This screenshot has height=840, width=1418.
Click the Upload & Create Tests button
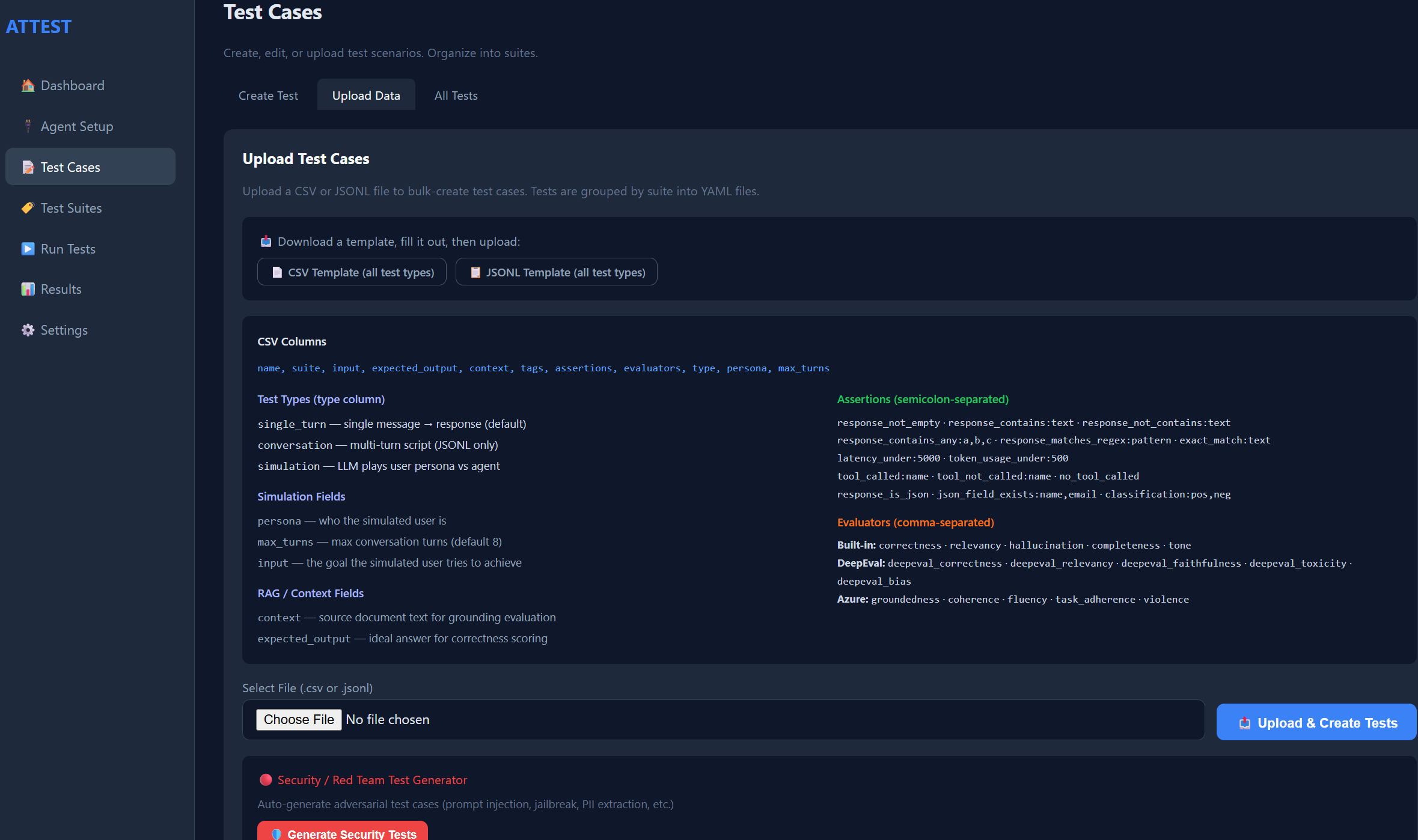coord(1316,722)
